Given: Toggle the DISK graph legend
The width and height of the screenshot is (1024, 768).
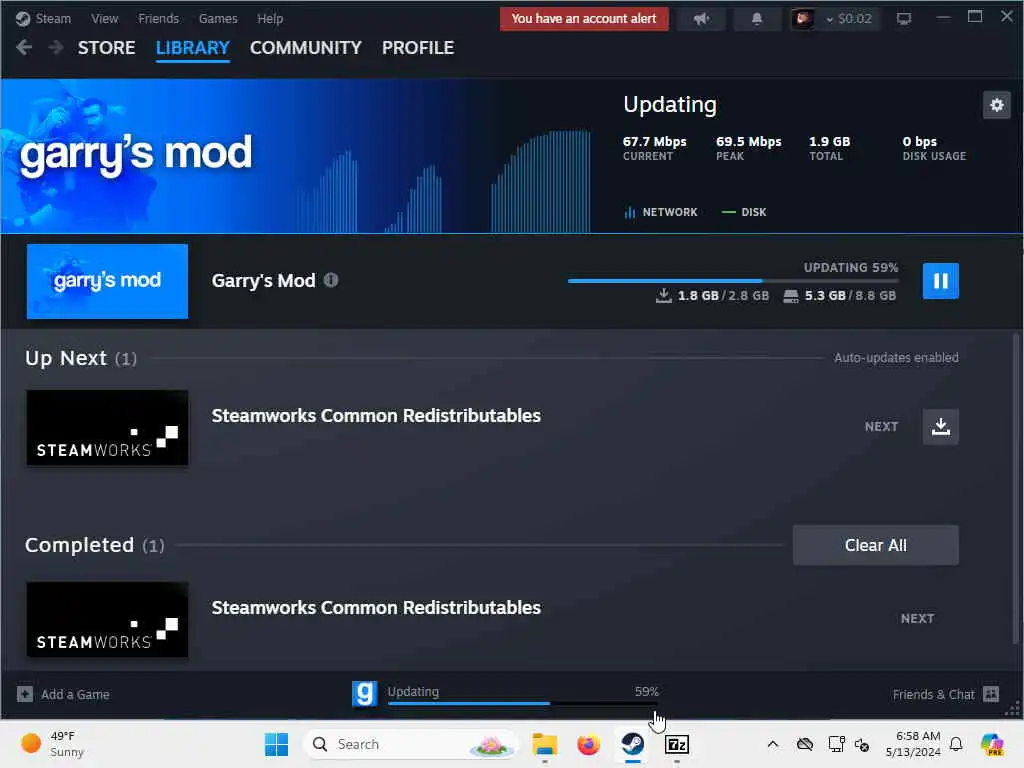Looking at the screenshot, I should pos(744,212).
